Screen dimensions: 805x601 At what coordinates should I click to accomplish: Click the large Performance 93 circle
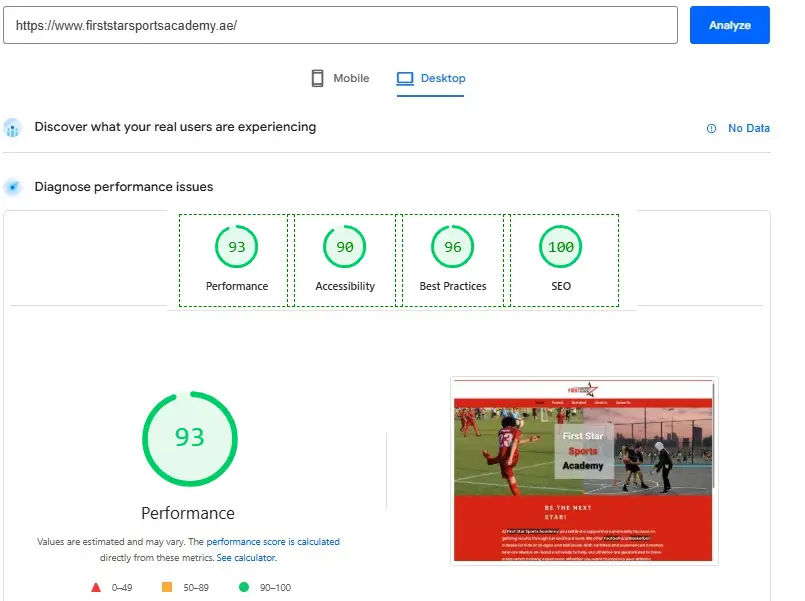[189, 438]
